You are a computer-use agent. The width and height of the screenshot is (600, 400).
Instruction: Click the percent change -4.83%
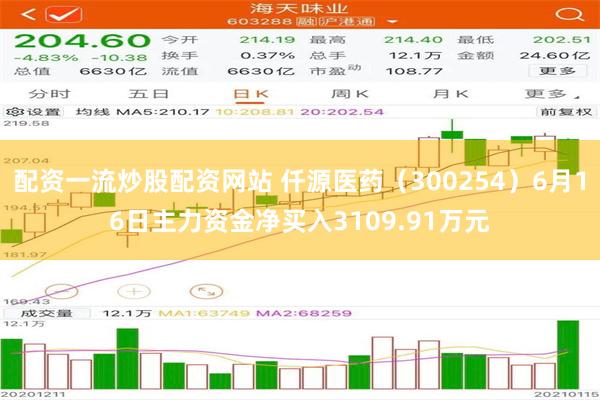[46, 58]
